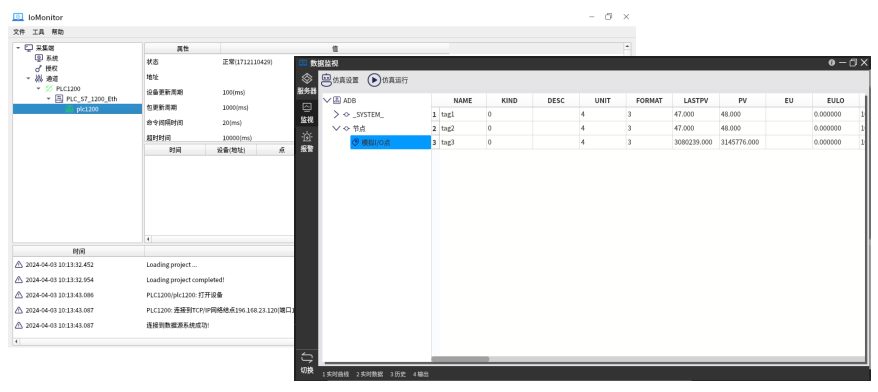Click the LASTPV column header
This screenshot has height=392, width=878.
[696, 101]
